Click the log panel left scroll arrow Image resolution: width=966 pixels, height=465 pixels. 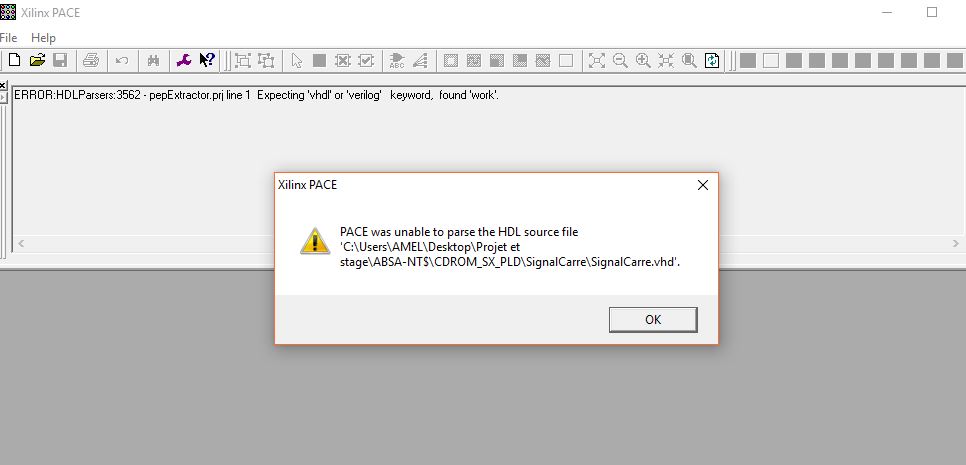pyautogui.click(x=20, y=244)
